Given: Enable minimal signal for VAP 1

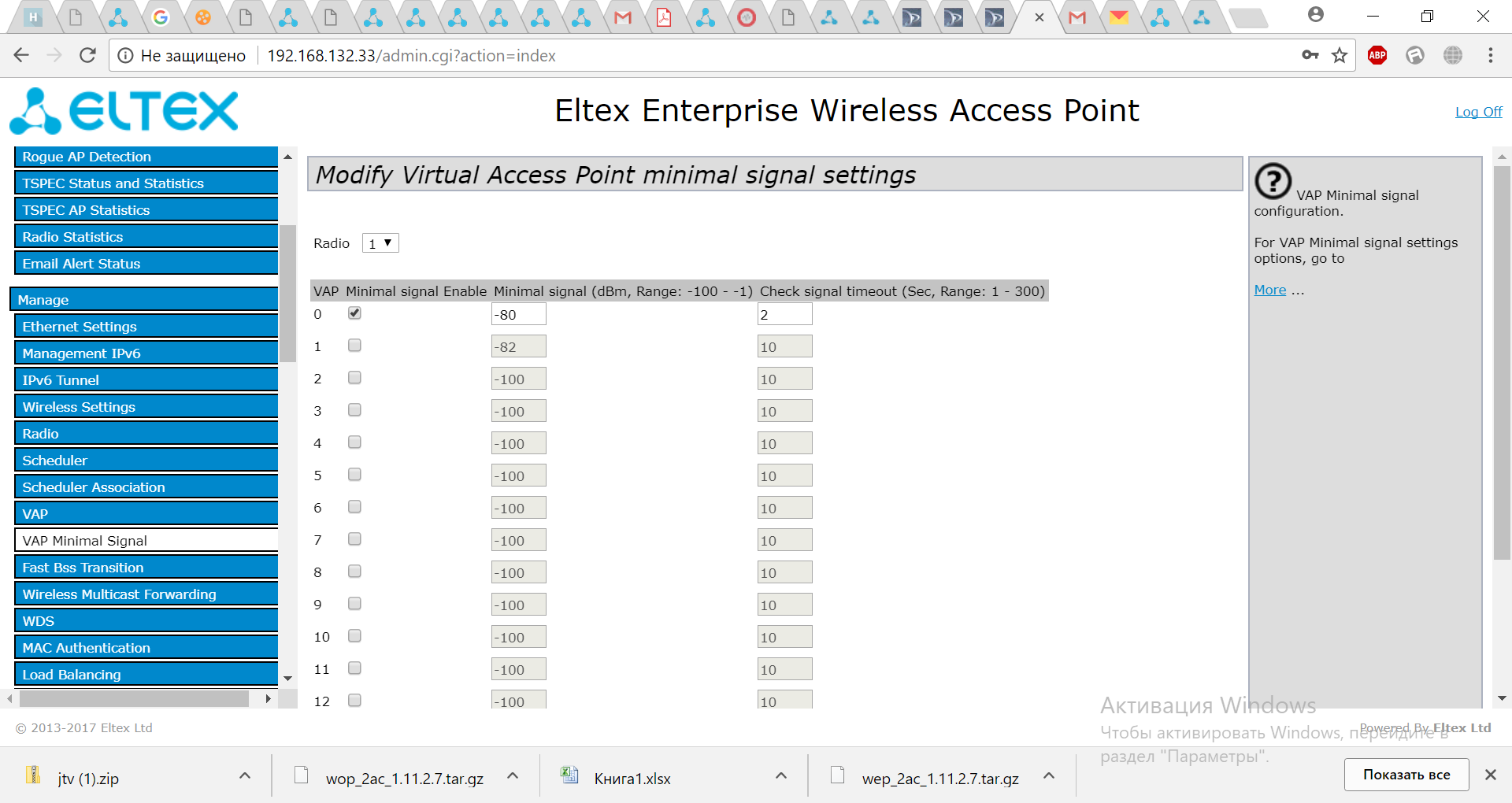Looking at the screenshot, I should click(x=354, y=346).
